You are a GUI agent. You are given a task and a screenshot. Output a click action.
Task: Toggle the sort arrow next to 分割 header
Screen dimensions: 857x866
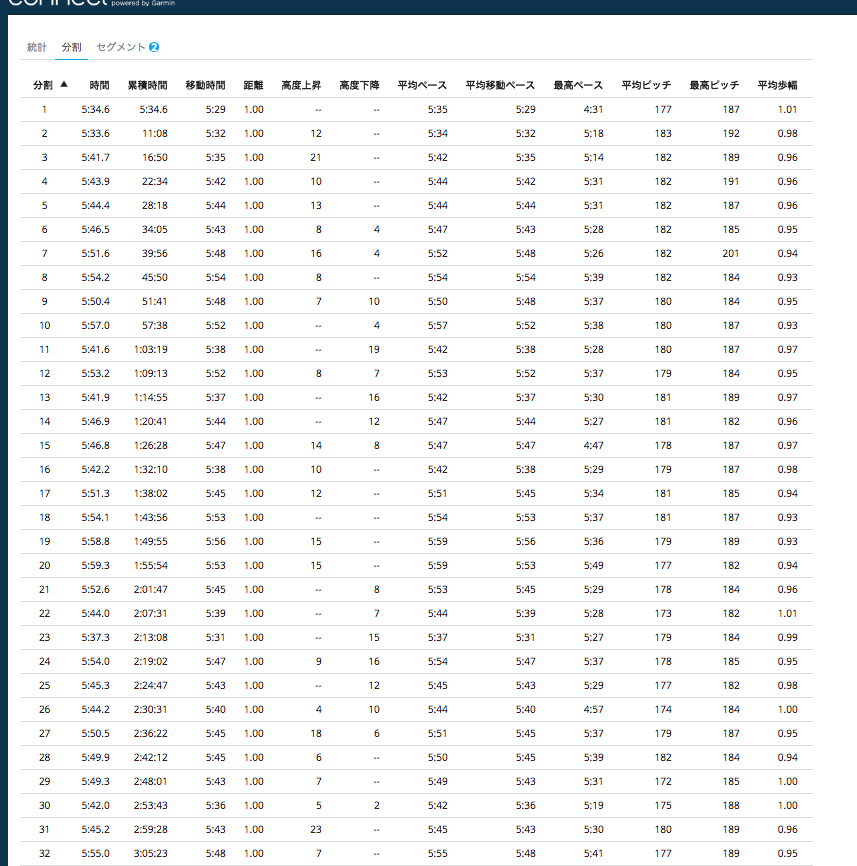point(64,84)
